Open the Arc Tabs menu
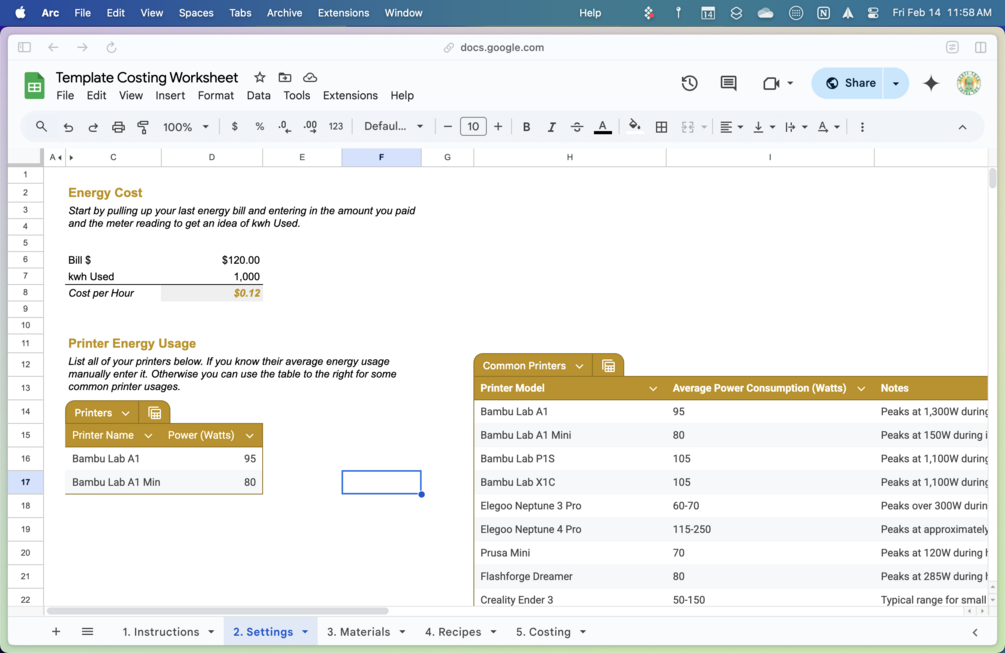The width and height of the screenshot is (1005, 653). tap(240, 13)
